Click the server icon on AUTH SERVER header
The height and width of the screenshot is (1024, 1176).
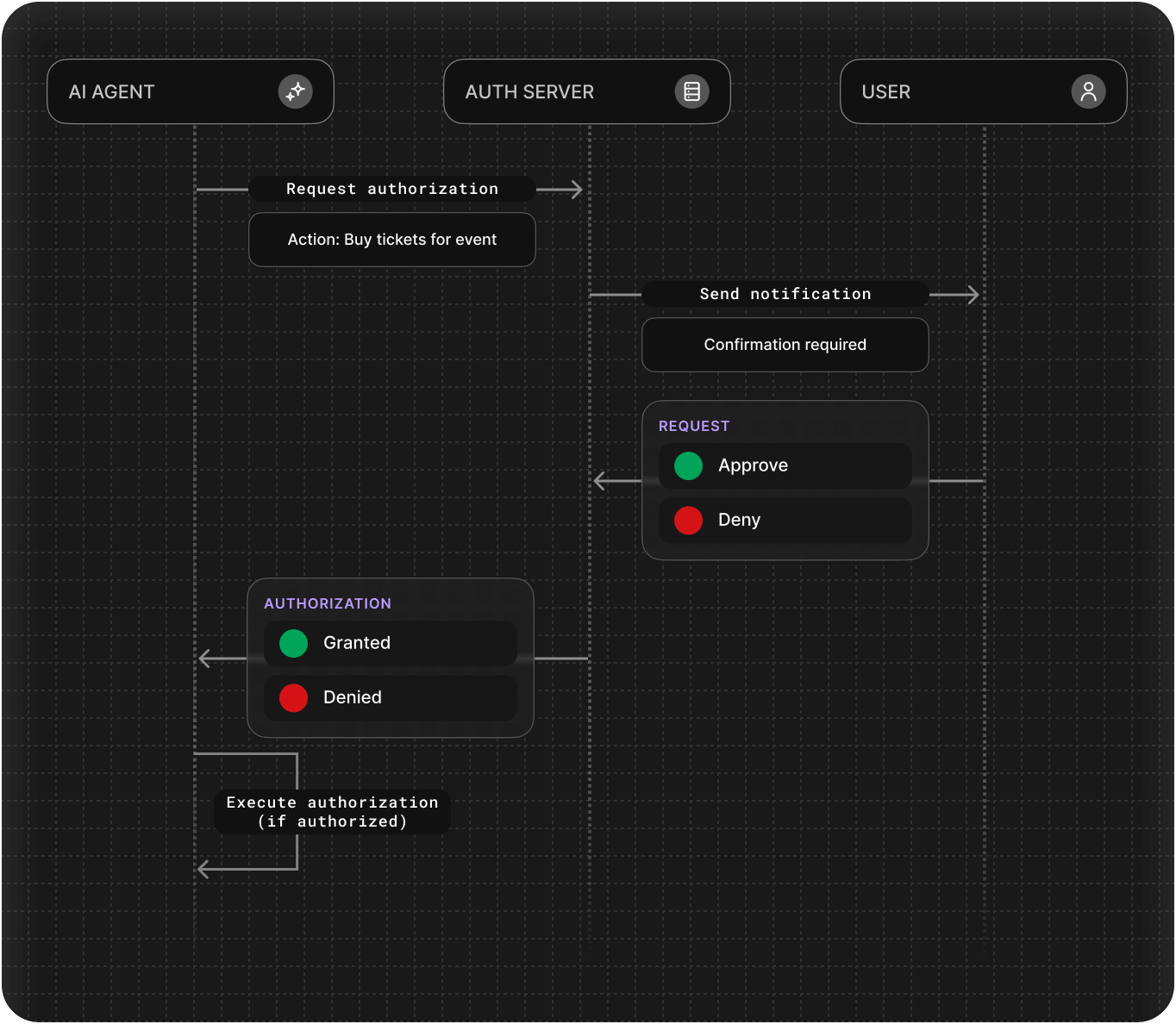[692, 91]
